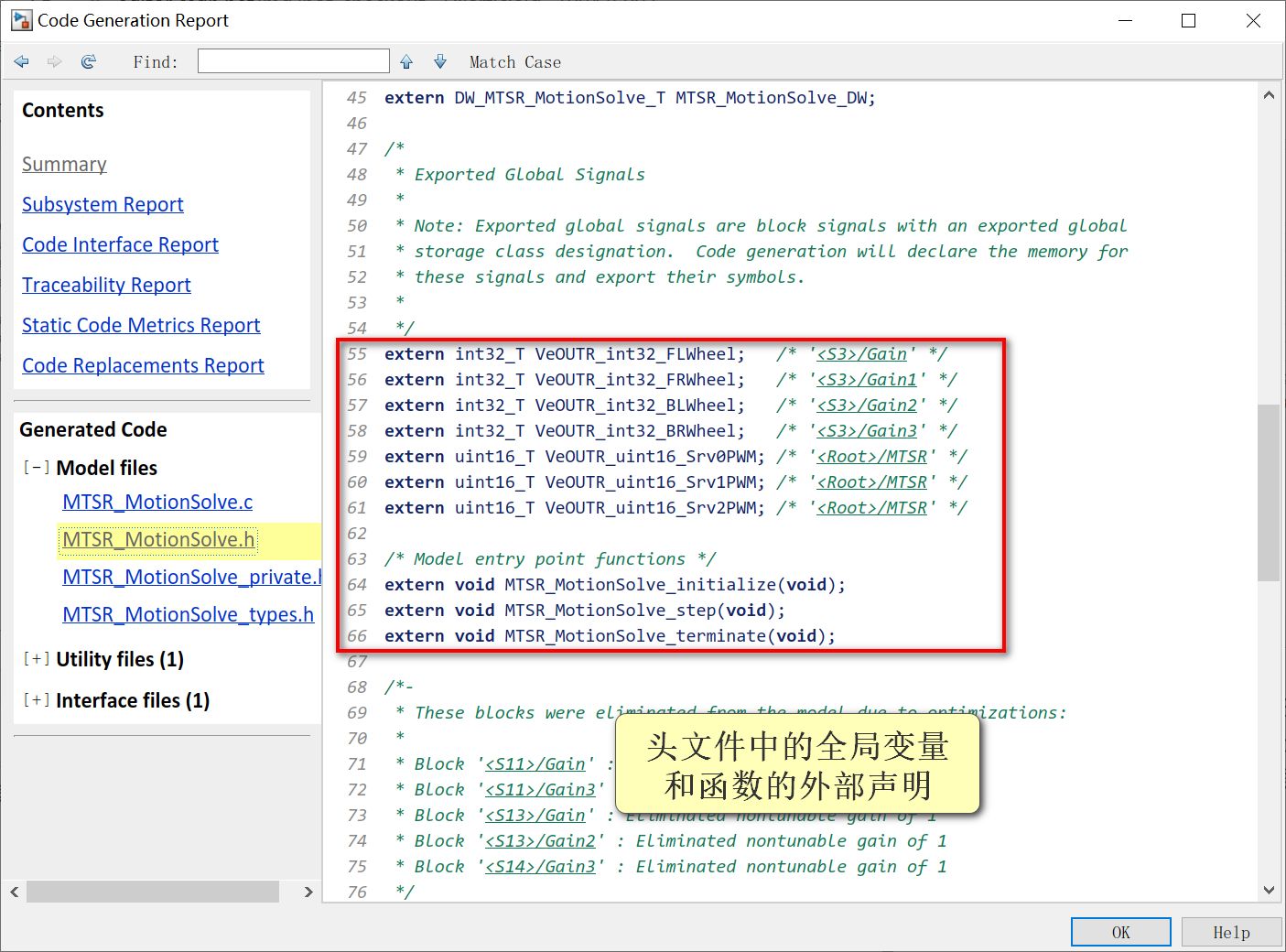This screenshot has width=1286, height=952.
Task: Collapse the Model files group
Action: (37, 468)
